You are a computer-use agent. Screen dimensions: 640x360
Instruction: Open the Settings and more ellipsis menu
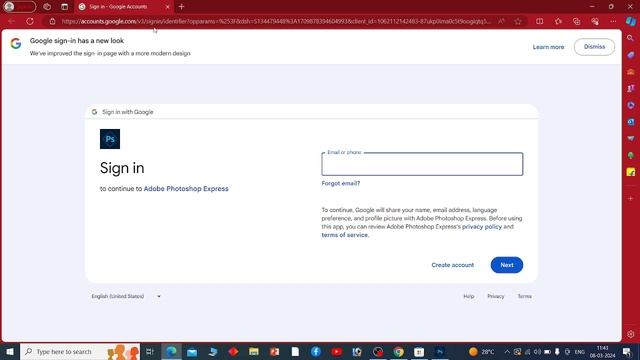click(x=613, y=21)
